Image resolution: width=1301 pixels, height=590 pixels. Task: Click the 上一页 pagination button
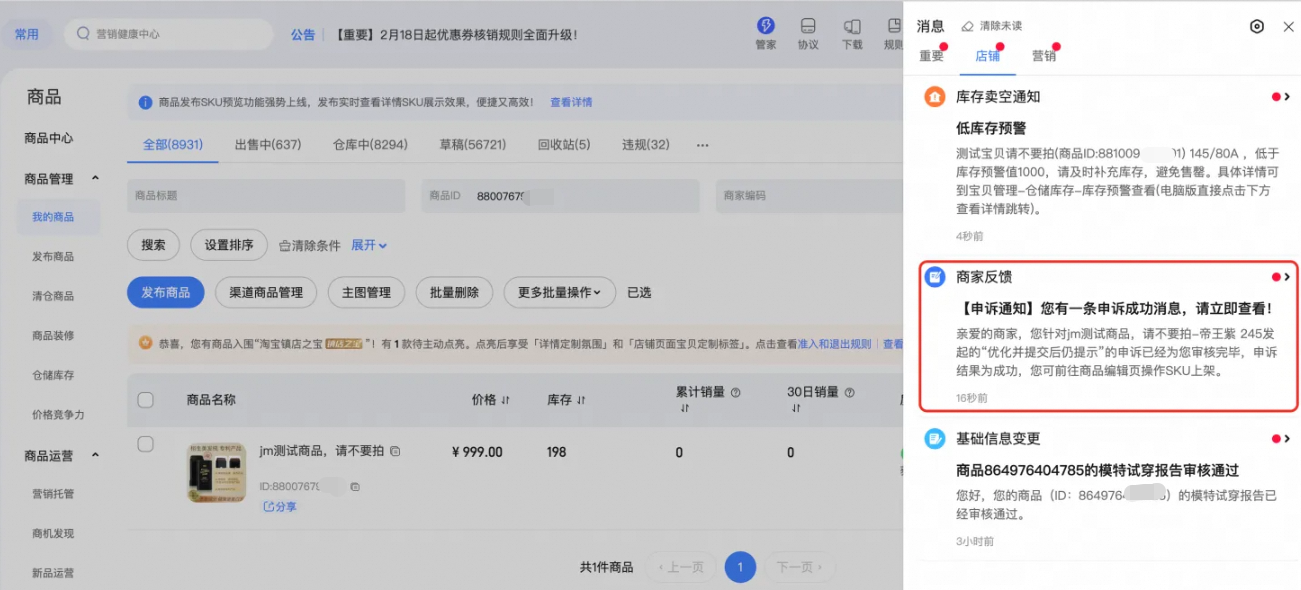pyautogui.click(x=681, y=567)
